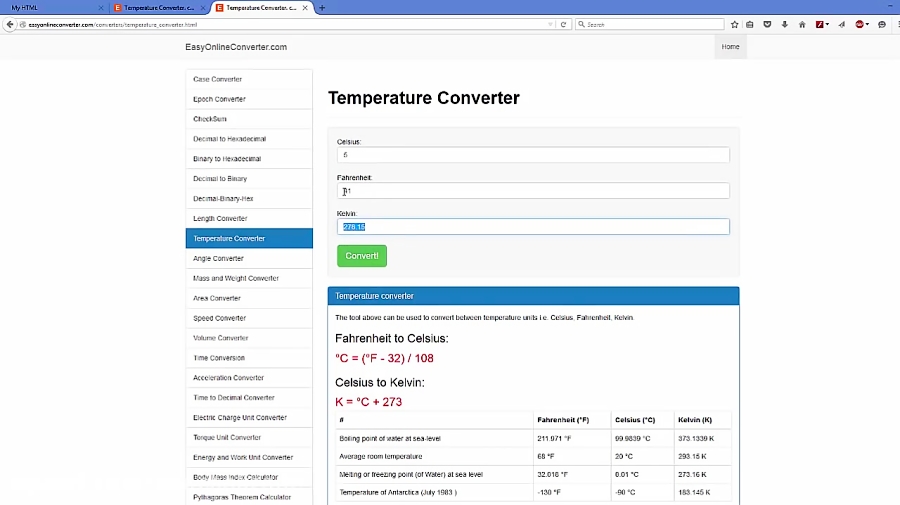This screenshot has height=505, width=900.
Task: Click the Temperature converter panel header
Action: click(533, 296)
